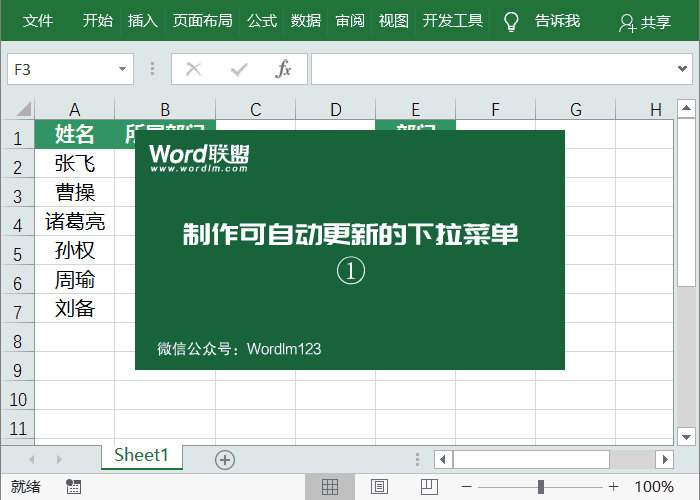Switch to Page Break Preview icon
This screenshot has width=700, height=500.
(429, 487)
